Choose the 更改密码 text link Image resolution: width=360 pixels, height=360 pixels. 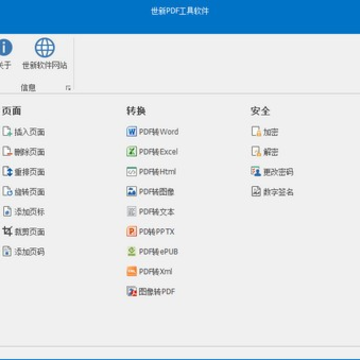(278, 172)
